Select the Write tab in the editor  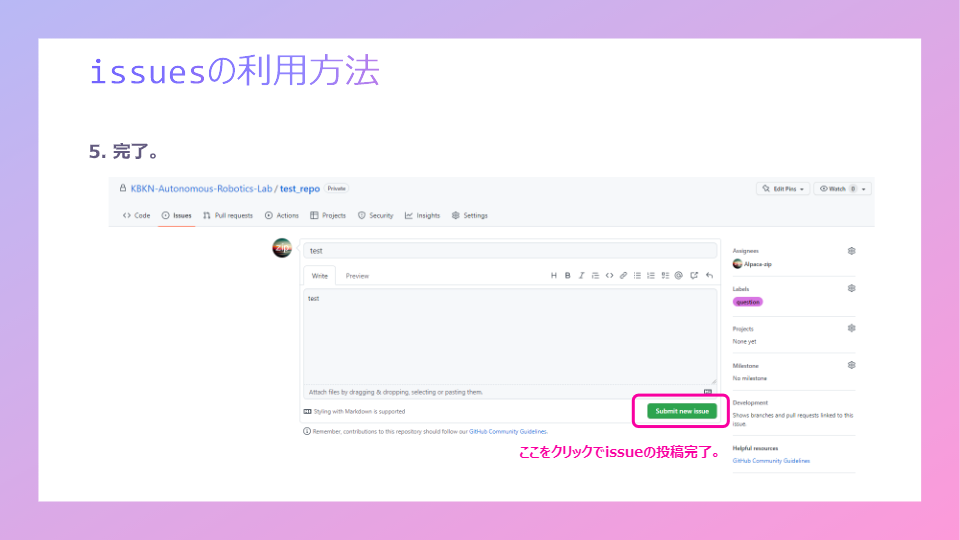point(320,276)
